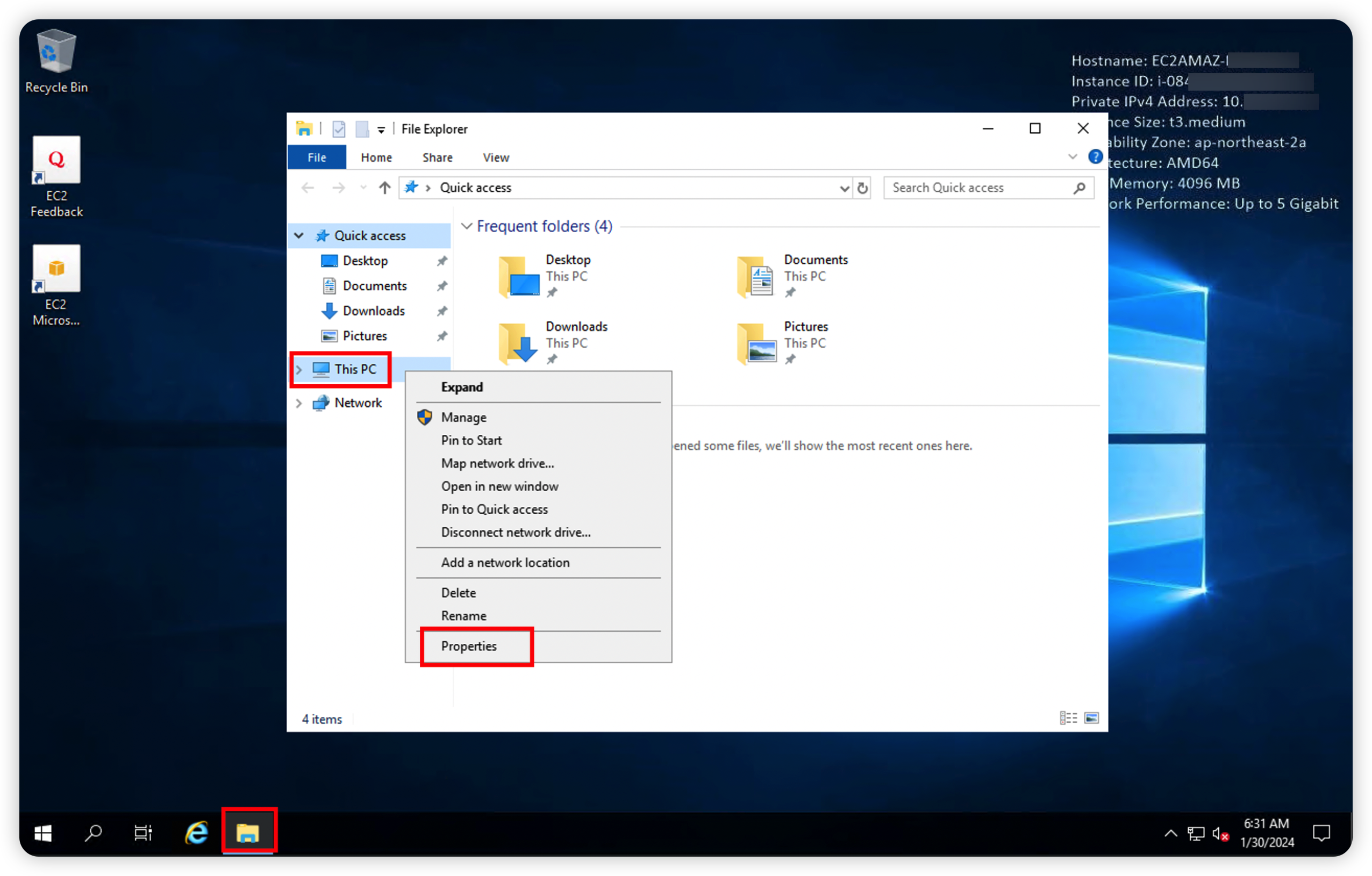
Task: Select Manage in the context menu
Action: (x=463, y=417)
